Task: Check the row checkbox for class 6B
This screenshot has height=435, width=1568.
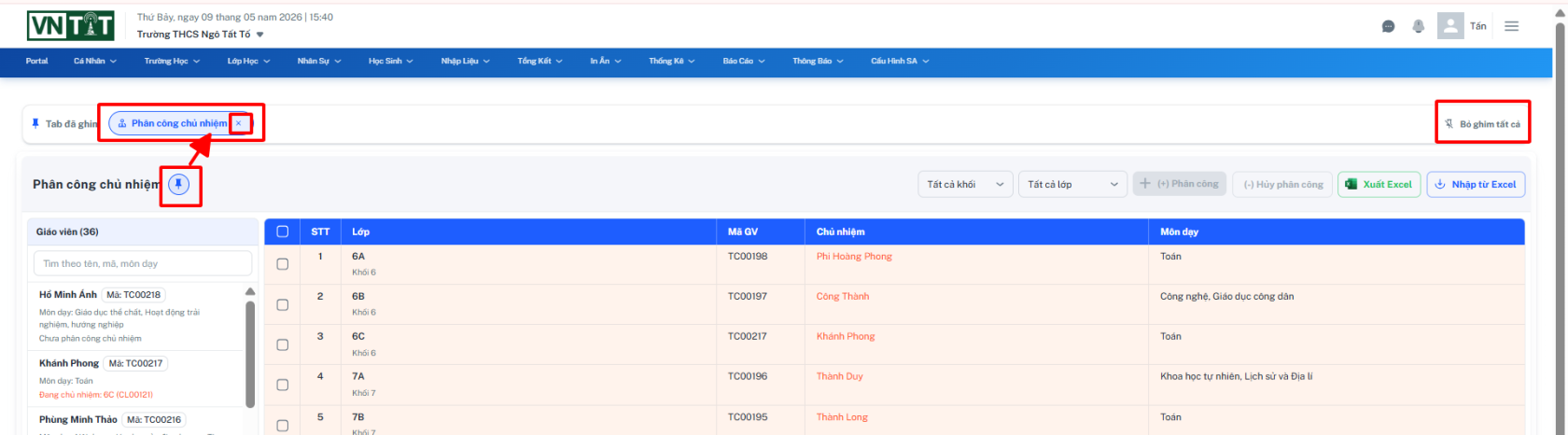Action: [283, 304]
